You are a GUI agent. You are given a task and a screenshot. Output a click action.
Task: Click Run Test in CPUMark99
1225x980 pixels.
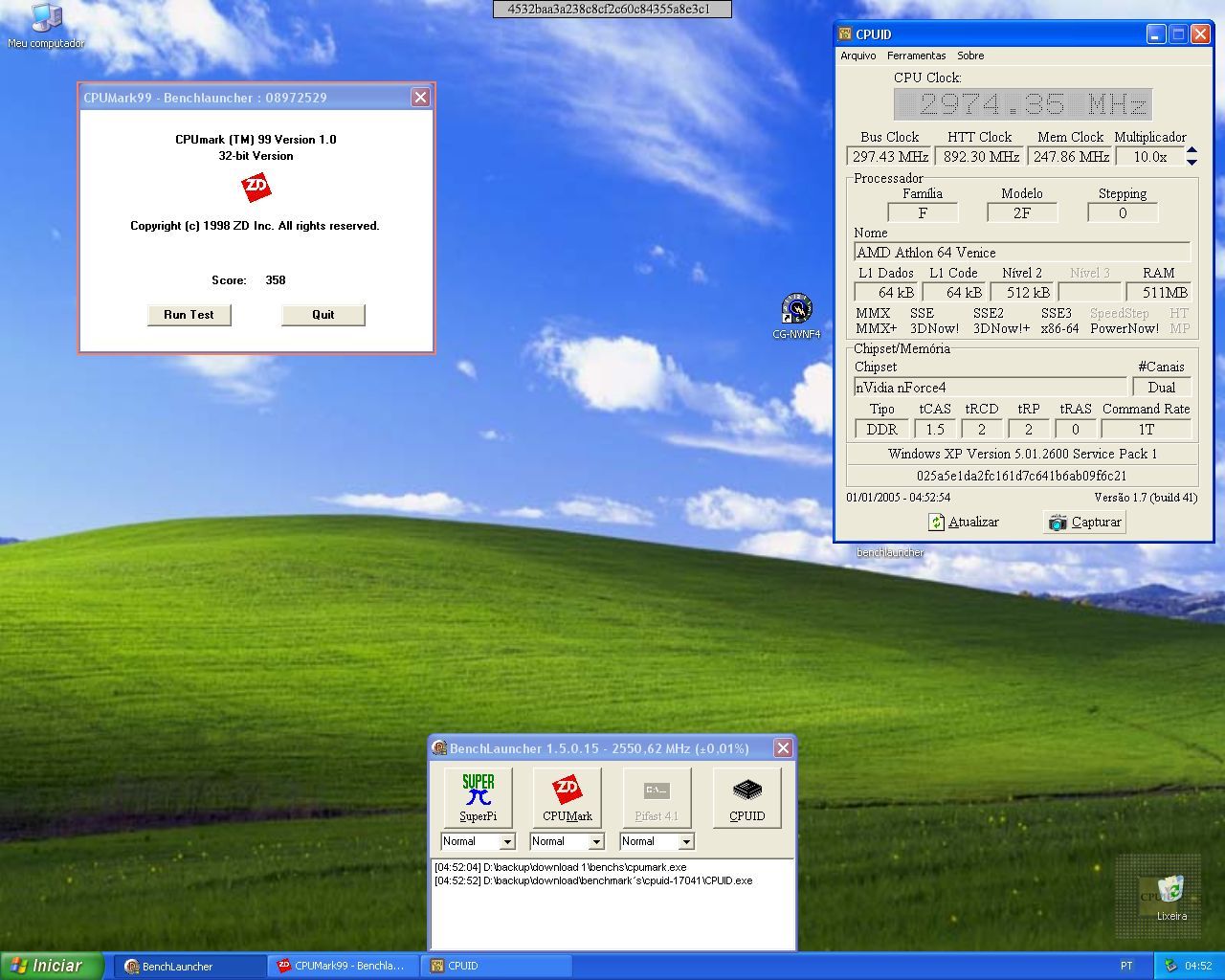pyautogui.click(x=189, y=315)
